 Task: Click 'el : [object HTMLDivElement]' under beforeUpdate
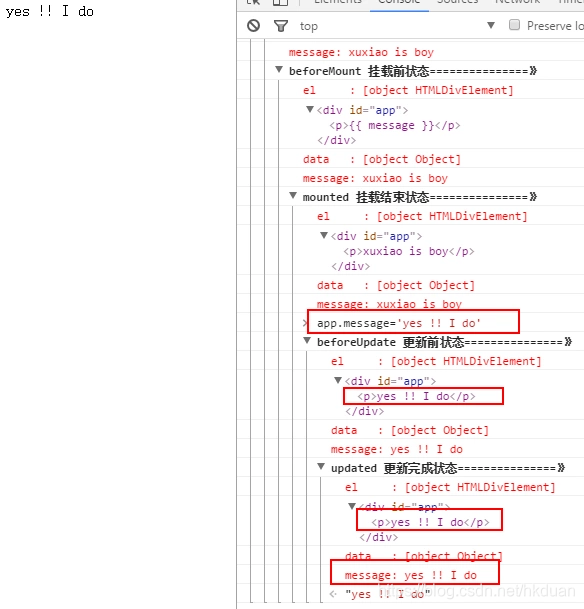coord(436,362)
